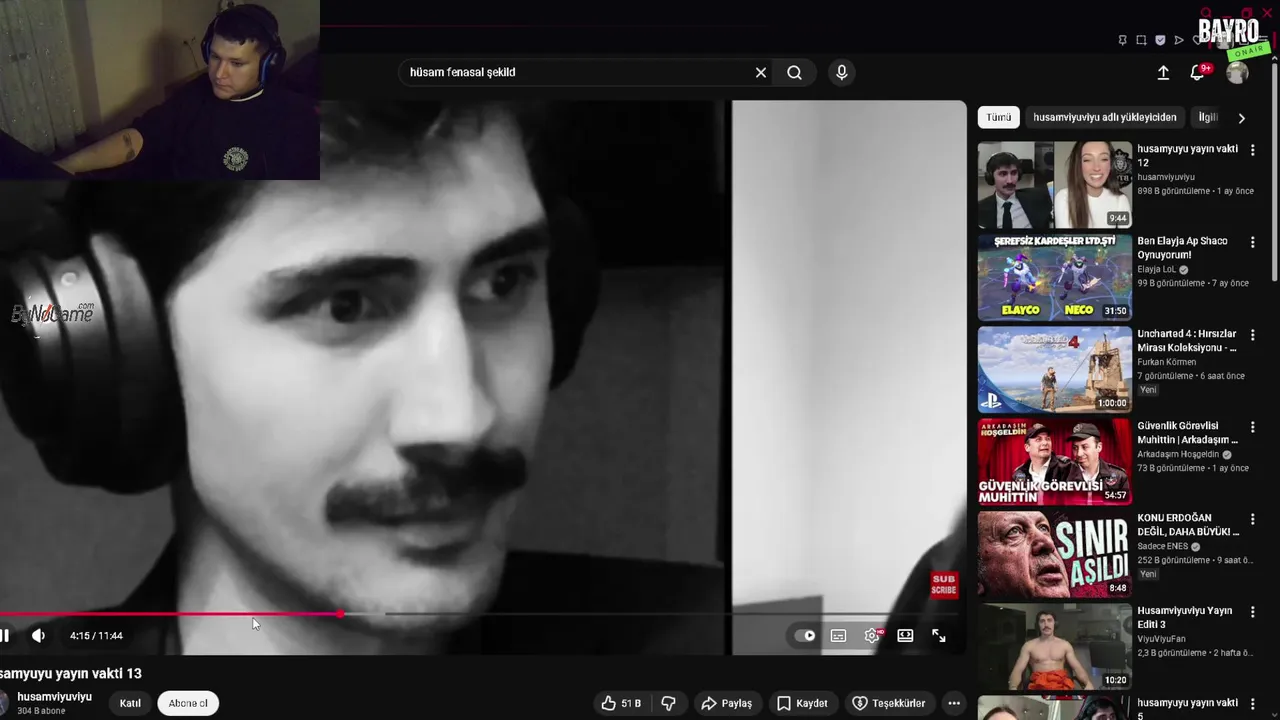Start voice search with the microphone
Viewport: 1280px width, 720px height.
[x=841, y=72]
